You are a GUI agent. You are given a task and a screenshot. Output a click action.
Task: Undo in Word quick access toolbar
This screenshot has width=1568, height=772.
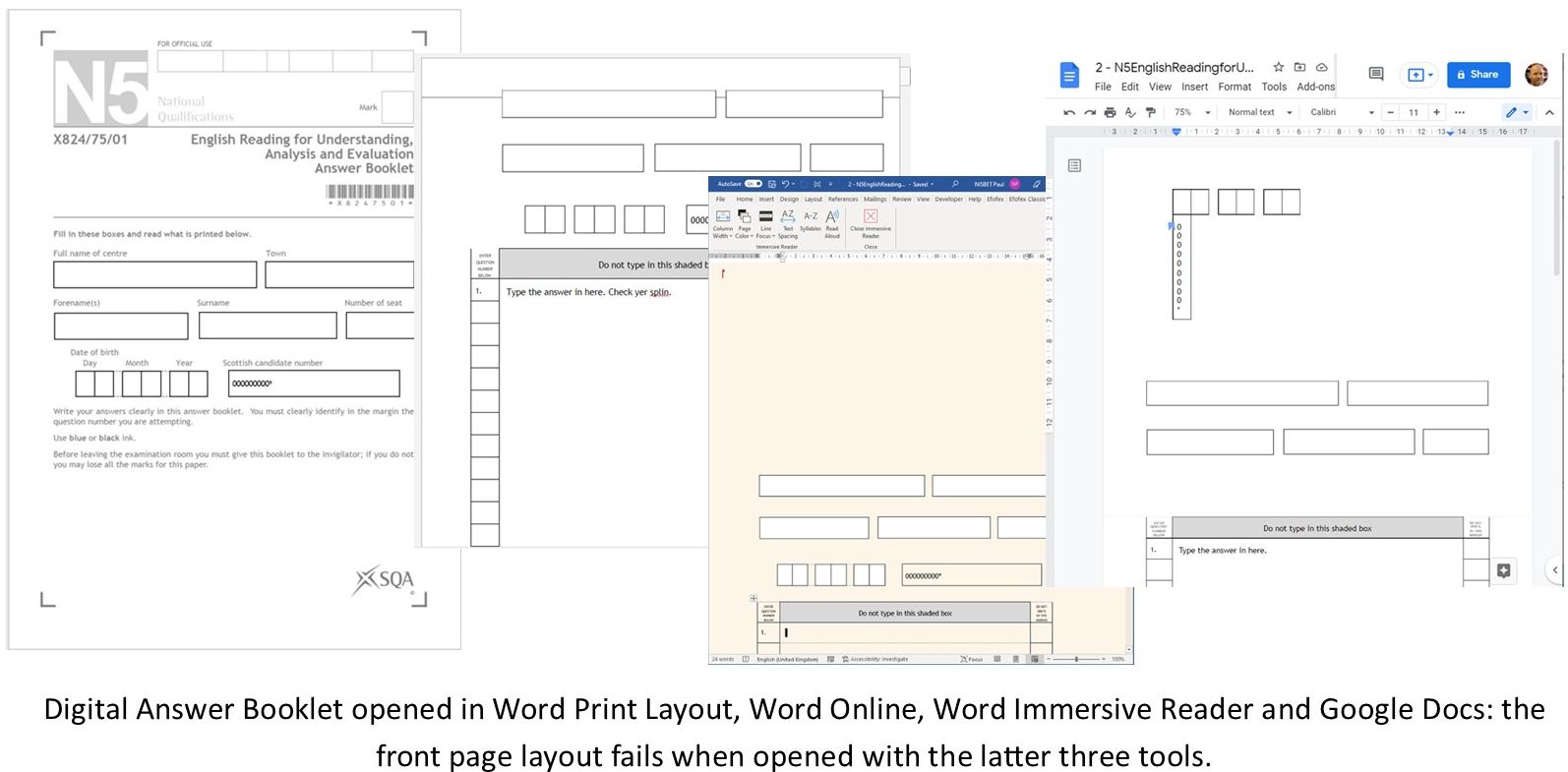[786, 184]
